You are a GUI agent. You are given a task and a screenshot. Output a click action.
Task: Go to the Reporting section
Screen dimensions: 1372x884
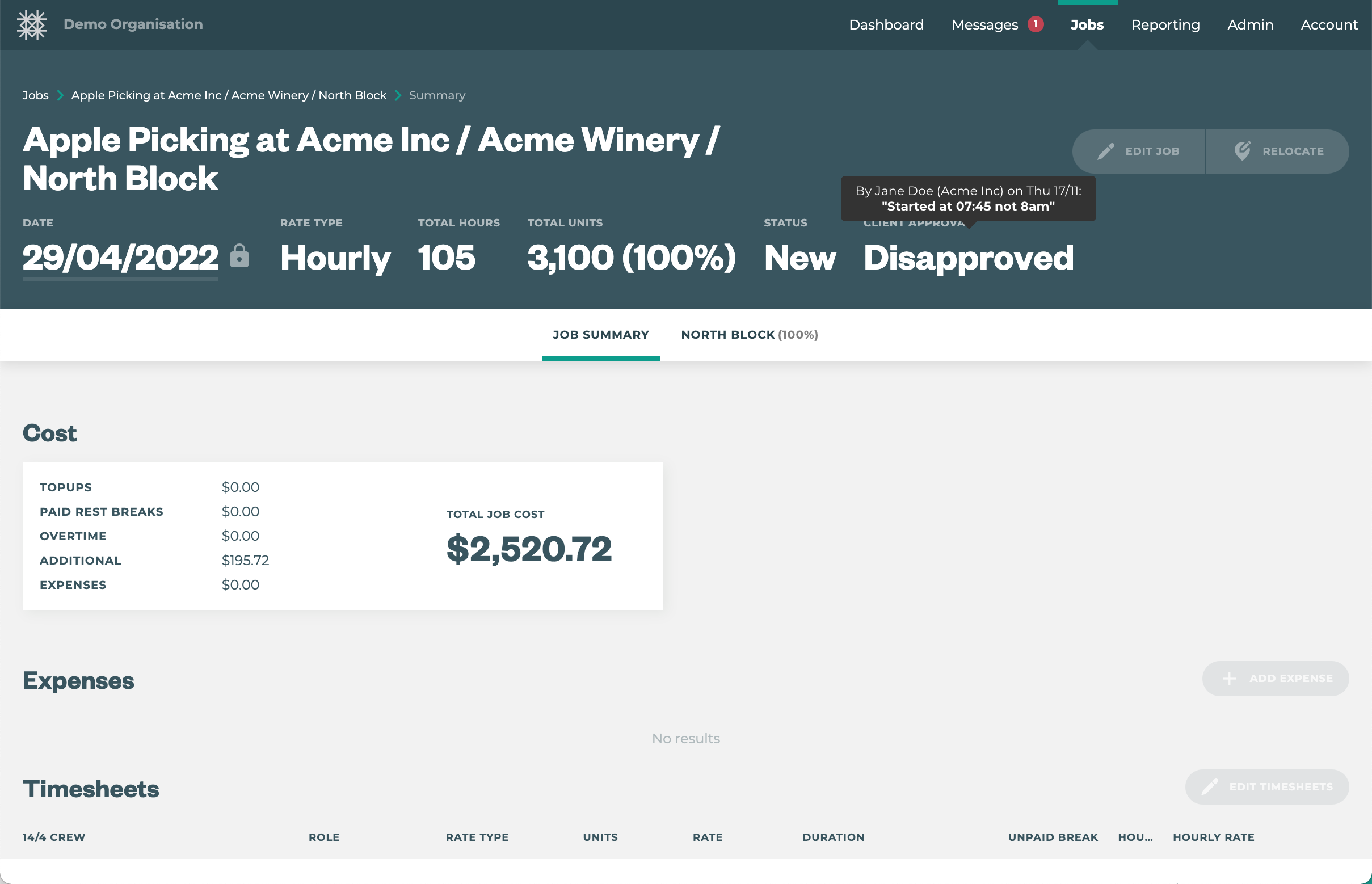coord(1165,25)
